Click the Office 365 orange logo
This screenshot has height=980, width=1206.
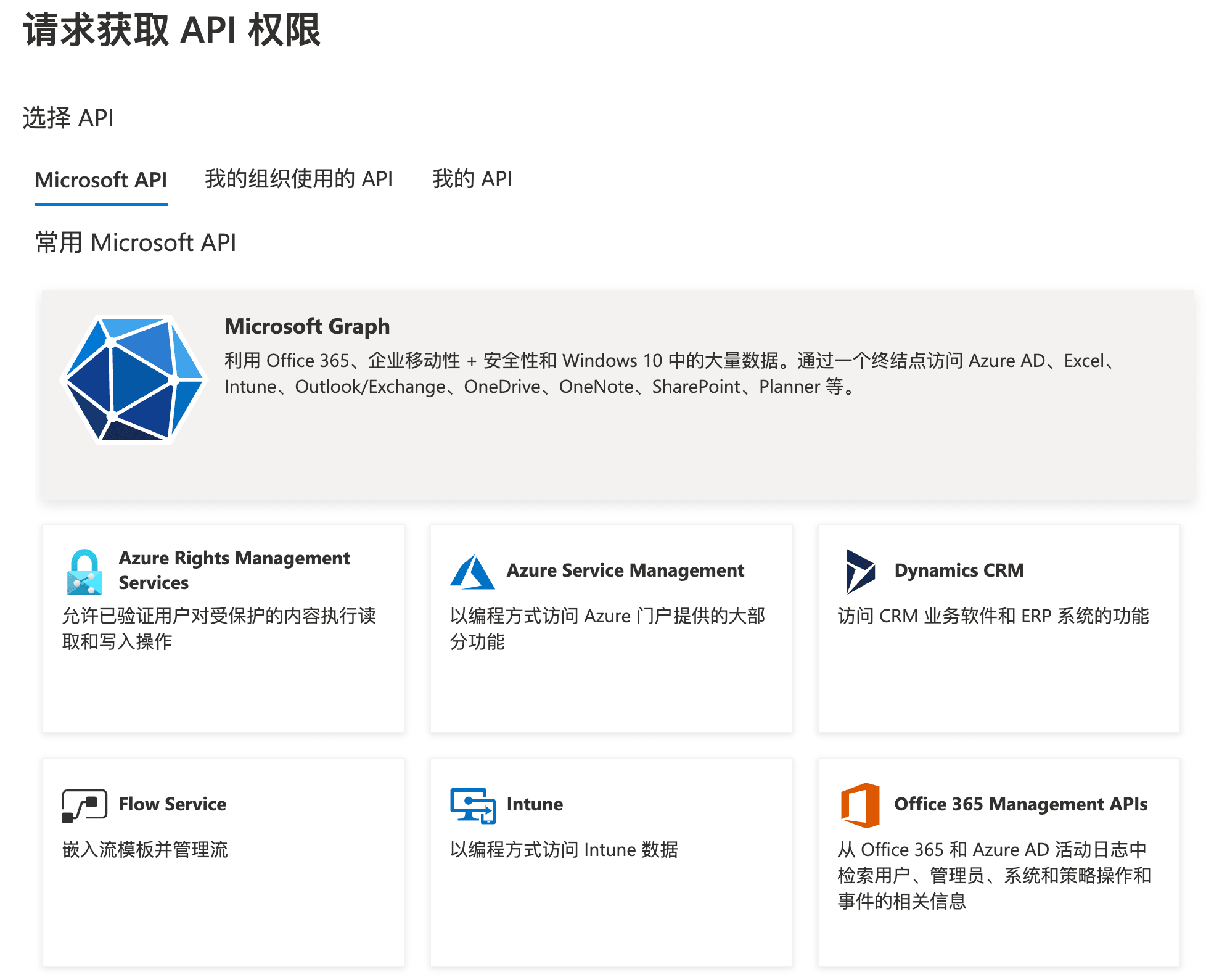point(860,805)
